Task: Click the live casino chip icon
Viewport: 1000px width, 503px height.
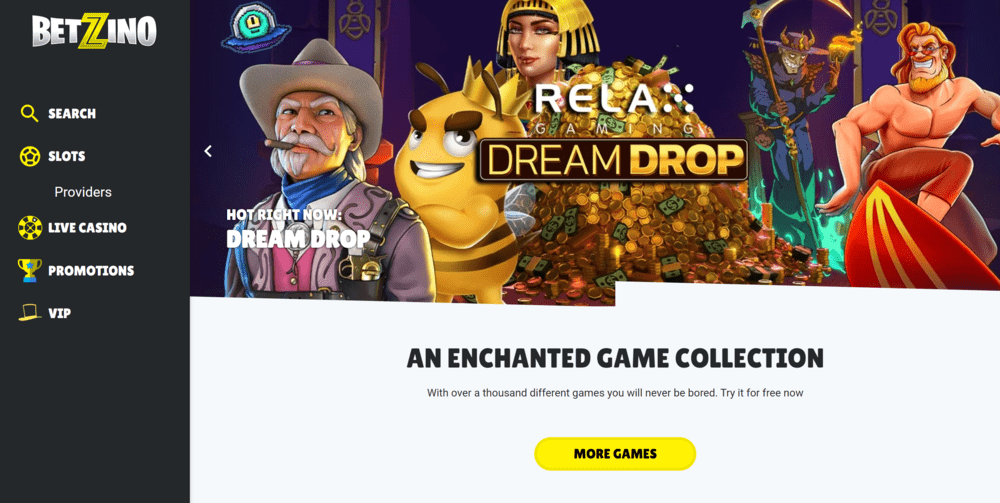Action: point(29,228)
